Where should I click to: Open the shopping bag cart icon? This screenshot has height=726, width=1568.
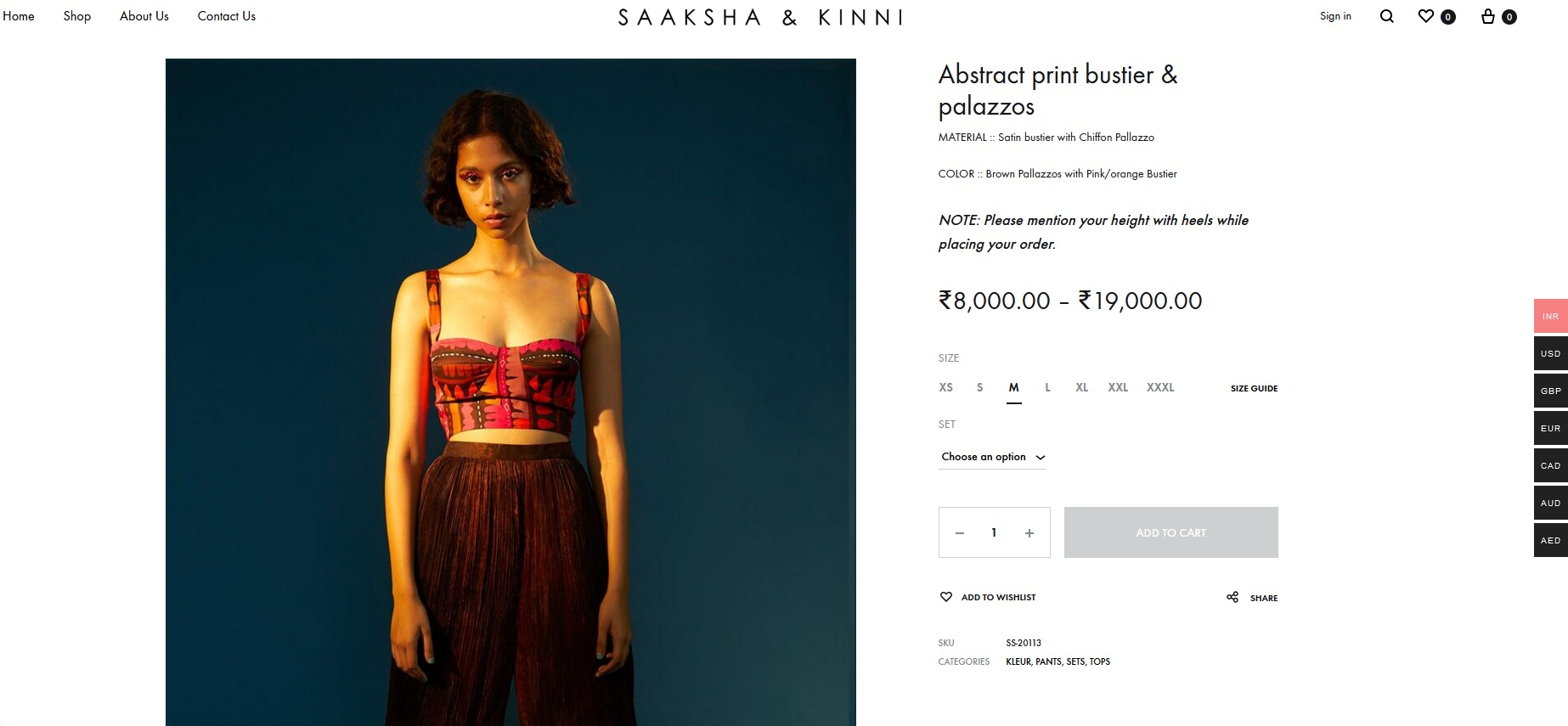coord(1488,16)
